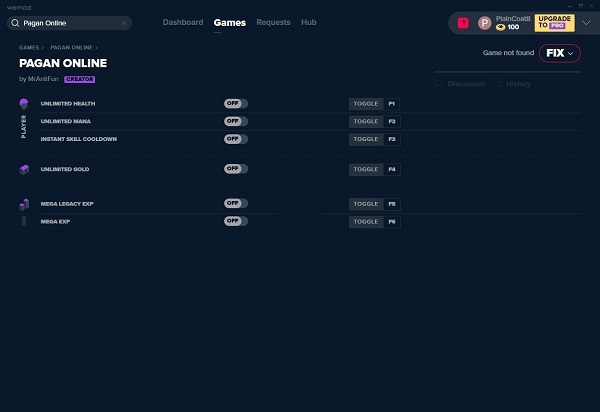Click the vertical PLAYER category label
This screenshot has height=412, width=600.
click(x=24, y=127)
